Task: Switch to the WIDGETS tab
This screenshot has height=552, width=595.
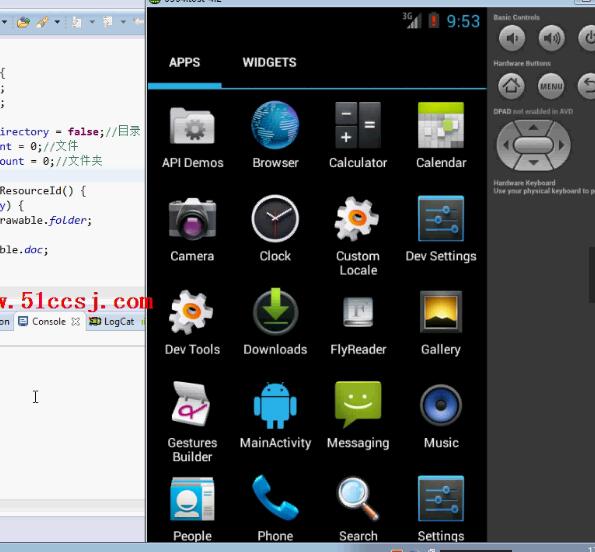Action: [x=269, y=62]
